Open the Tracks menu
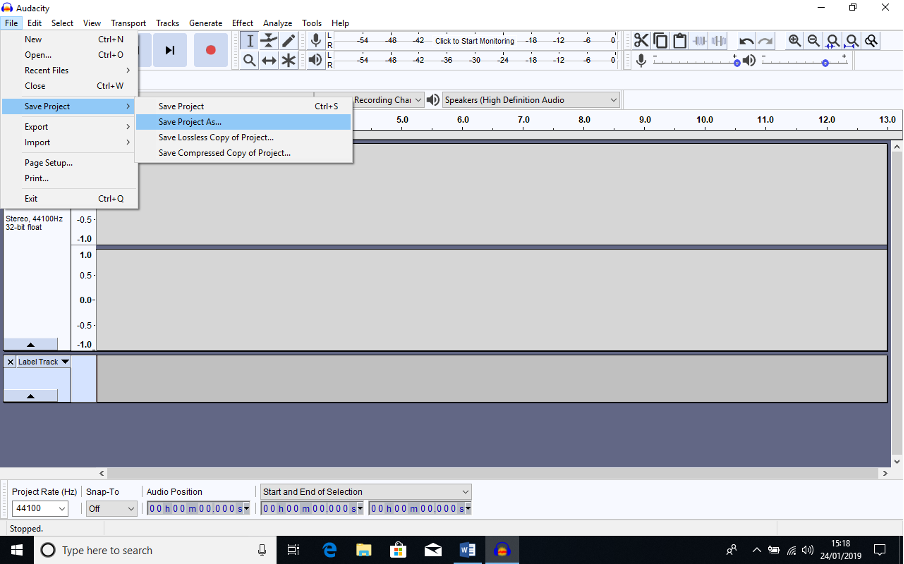This screenshot has width=904, height=564. tap(167, 23)
